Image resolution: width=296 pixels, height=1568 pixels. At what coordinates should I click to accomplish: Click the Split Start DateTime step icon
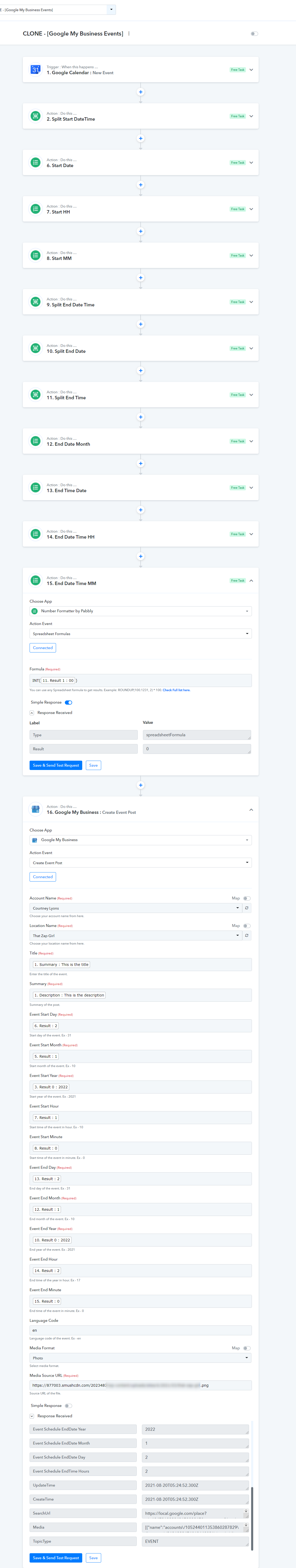[x=35, y=116]
